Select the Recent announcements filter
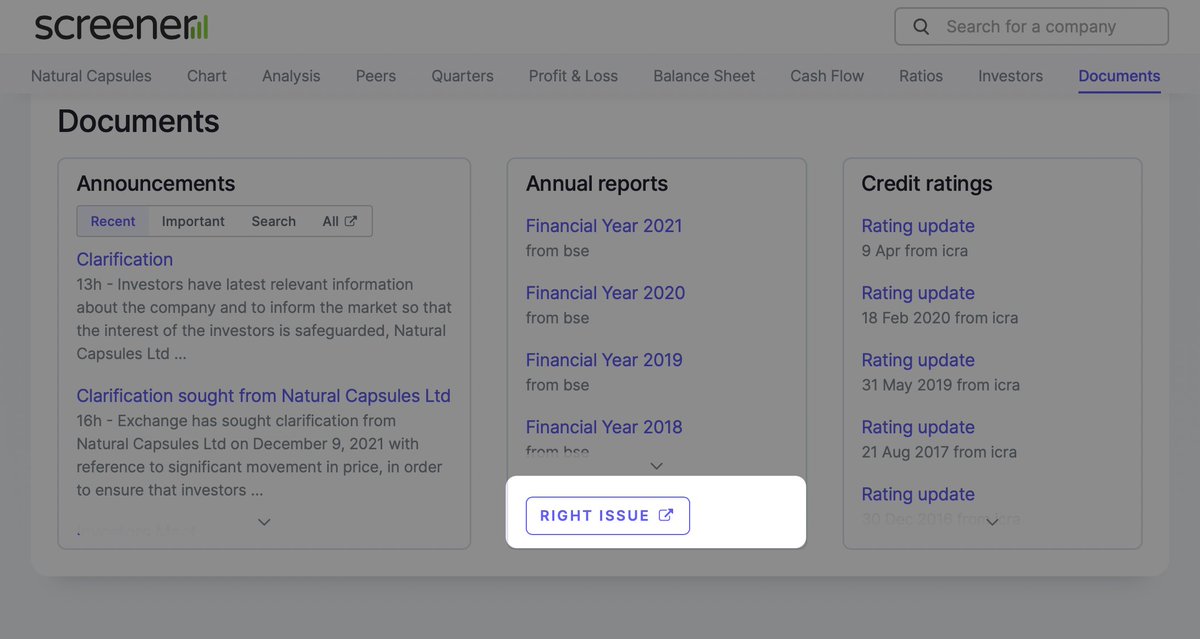The width and height of the screenshot is (1200, 639). click(x=113, y=221)
